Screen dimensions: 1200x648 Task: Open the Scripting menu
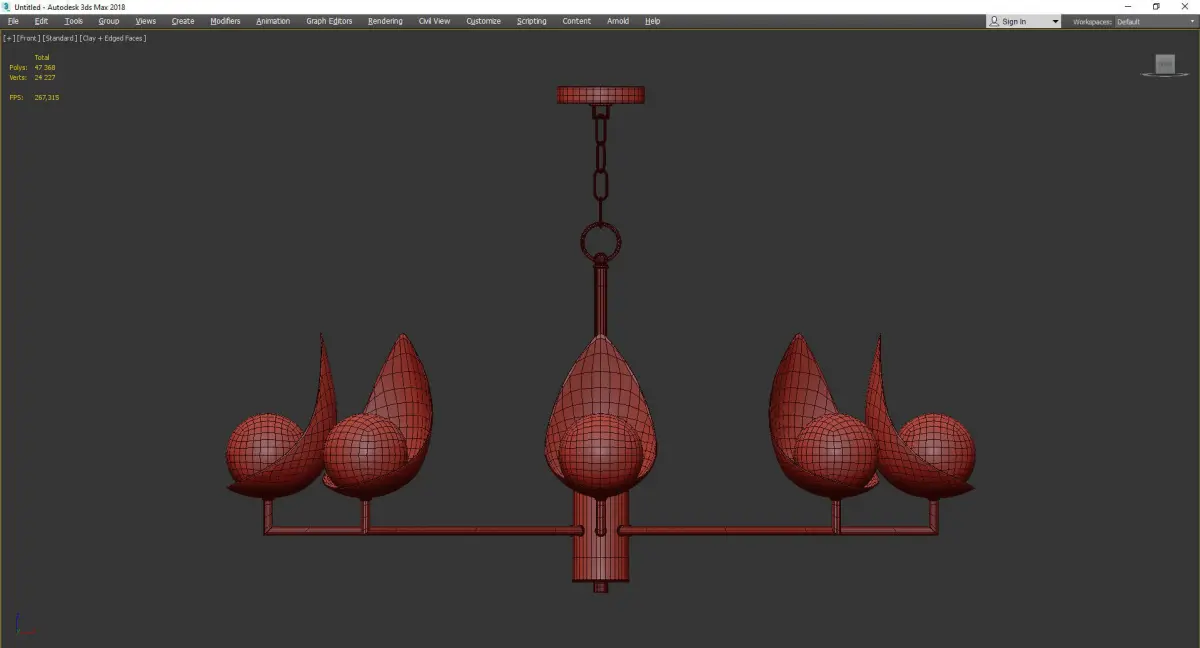(x=531, y=21)
